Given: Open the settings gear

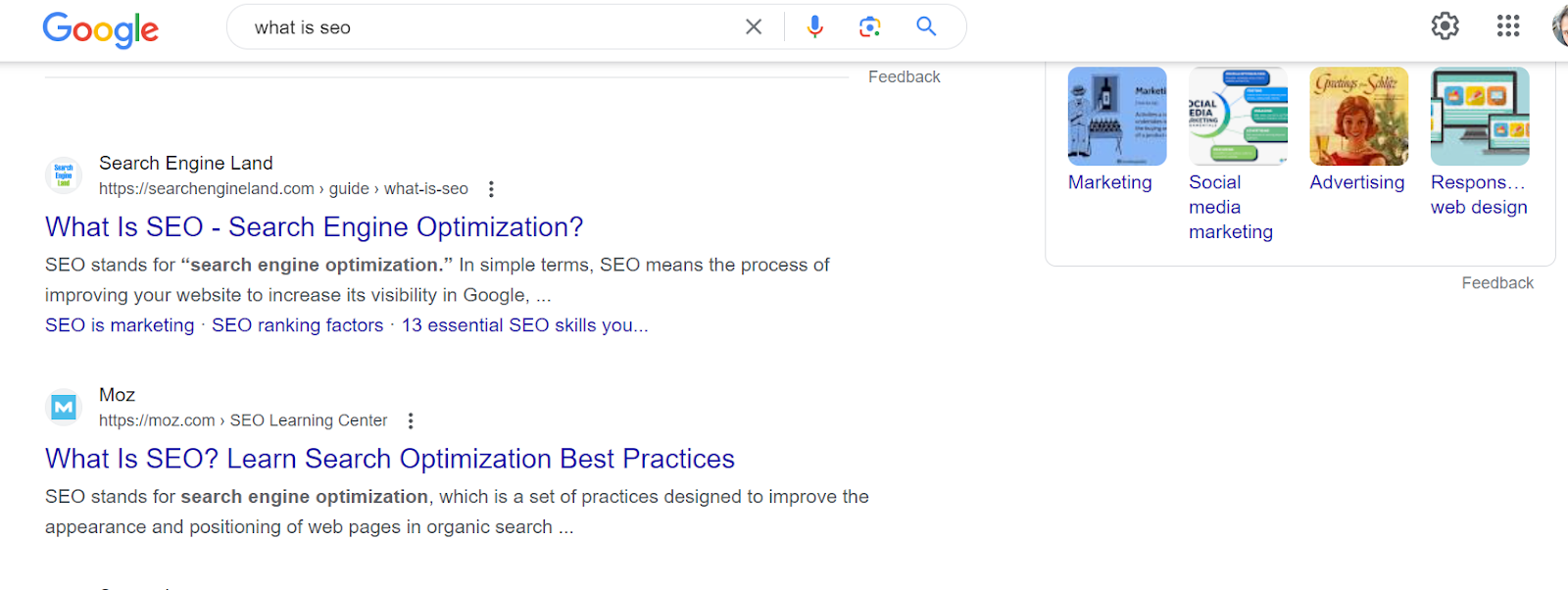Looking at the screenshot, I should coord(1445,26).
